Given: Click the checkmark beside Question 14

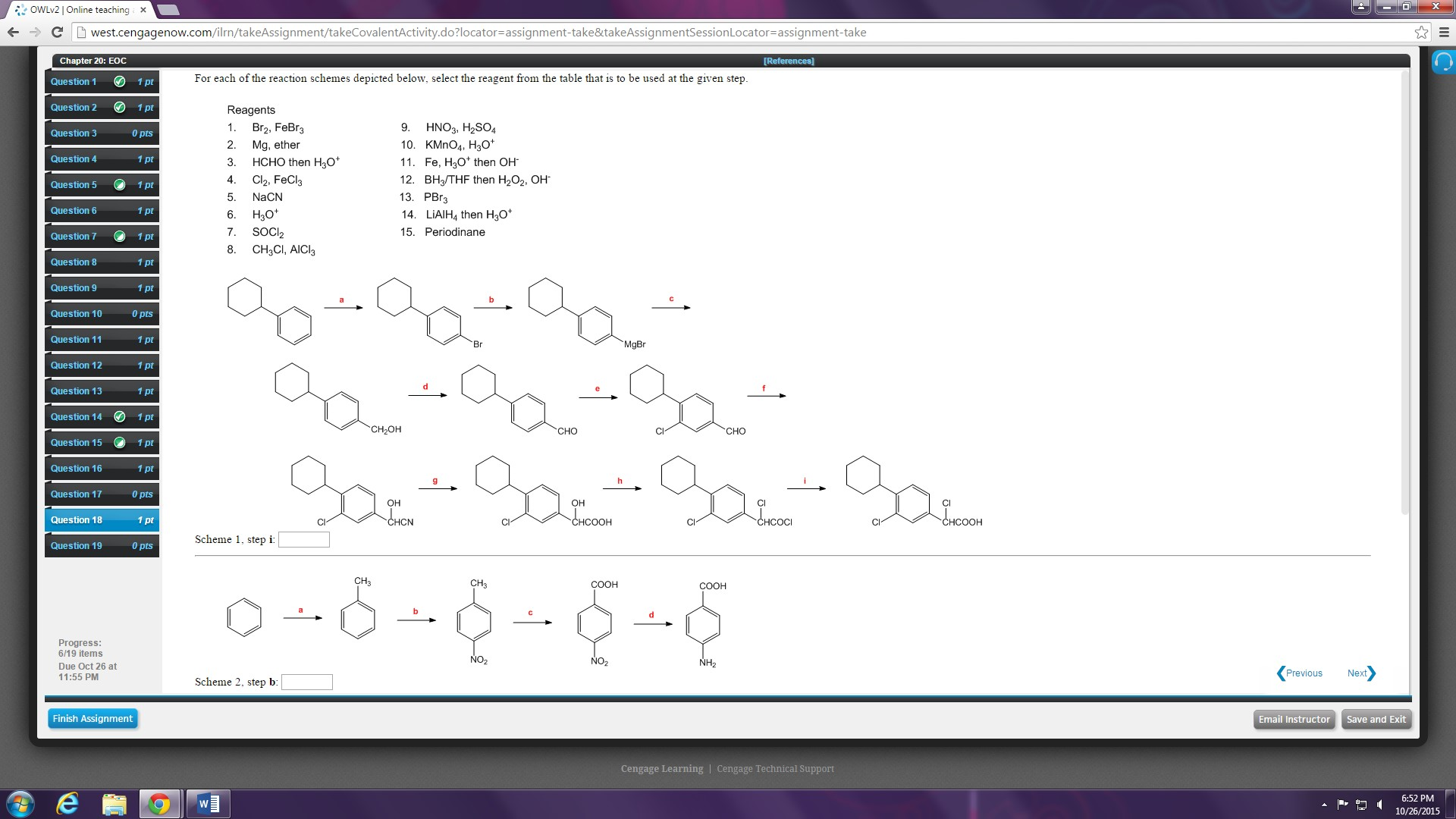Looking at the screenshot, I should coord(119,416).
